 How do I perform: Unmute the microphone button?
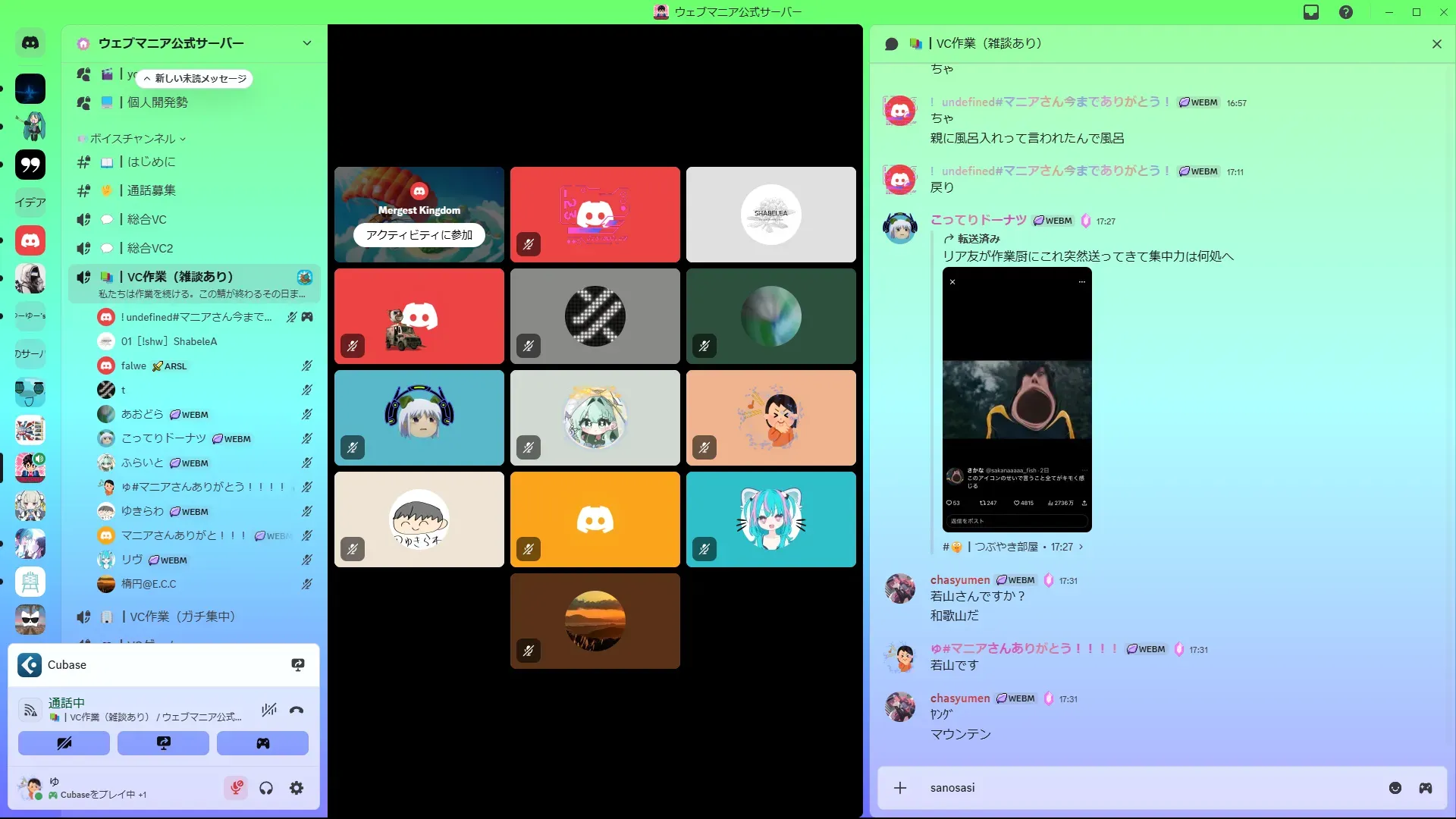click(x=236, y=789)
